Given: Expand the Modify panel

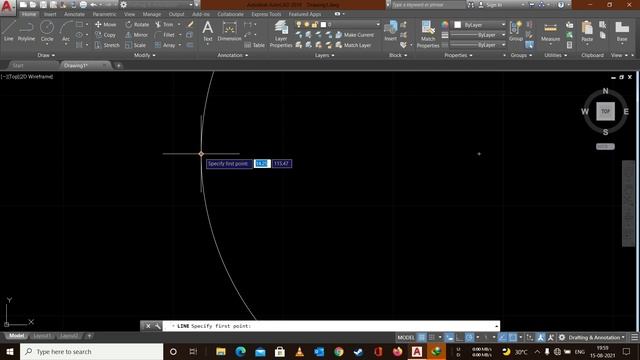Looking at the screenshot, I should (x=144, y=55).
